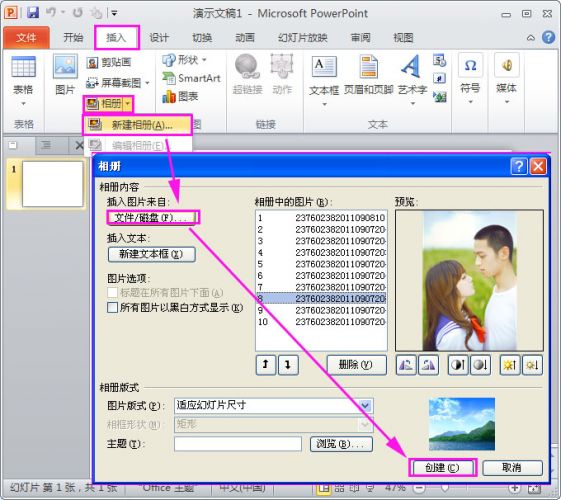
Task: Select picture 8 highlighted row in list
Action: tap(321, 298)
